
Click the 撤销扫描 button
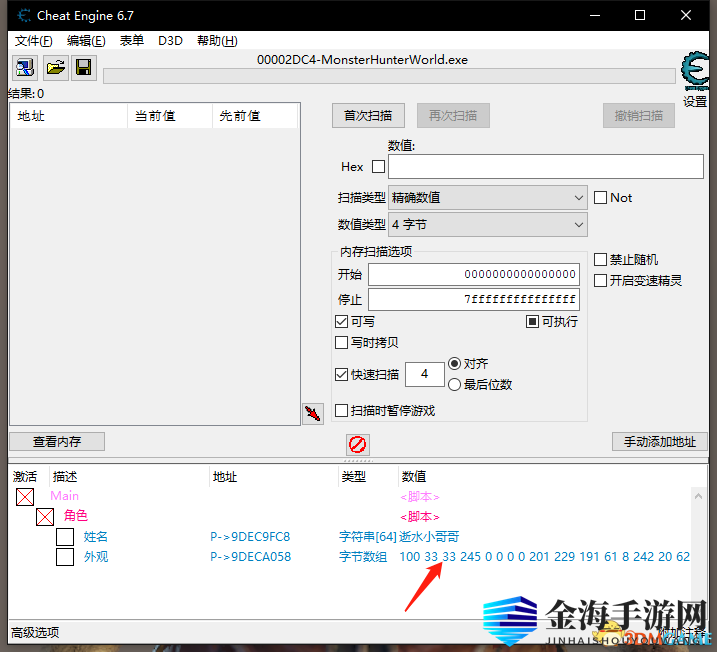(x=639, y=116)
